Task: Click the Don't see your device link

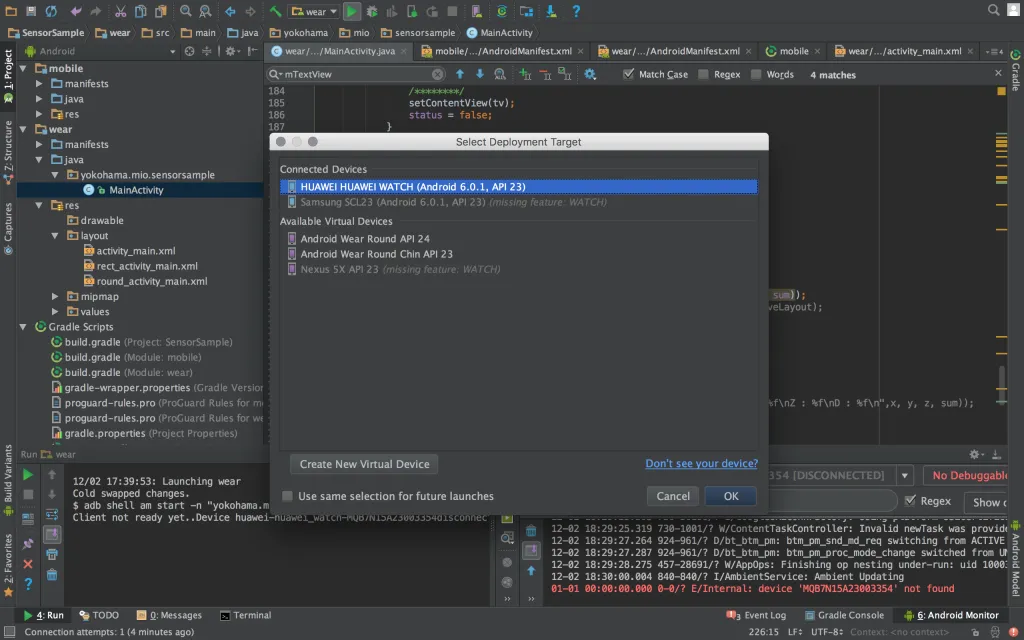Action: tap(701, 464)
